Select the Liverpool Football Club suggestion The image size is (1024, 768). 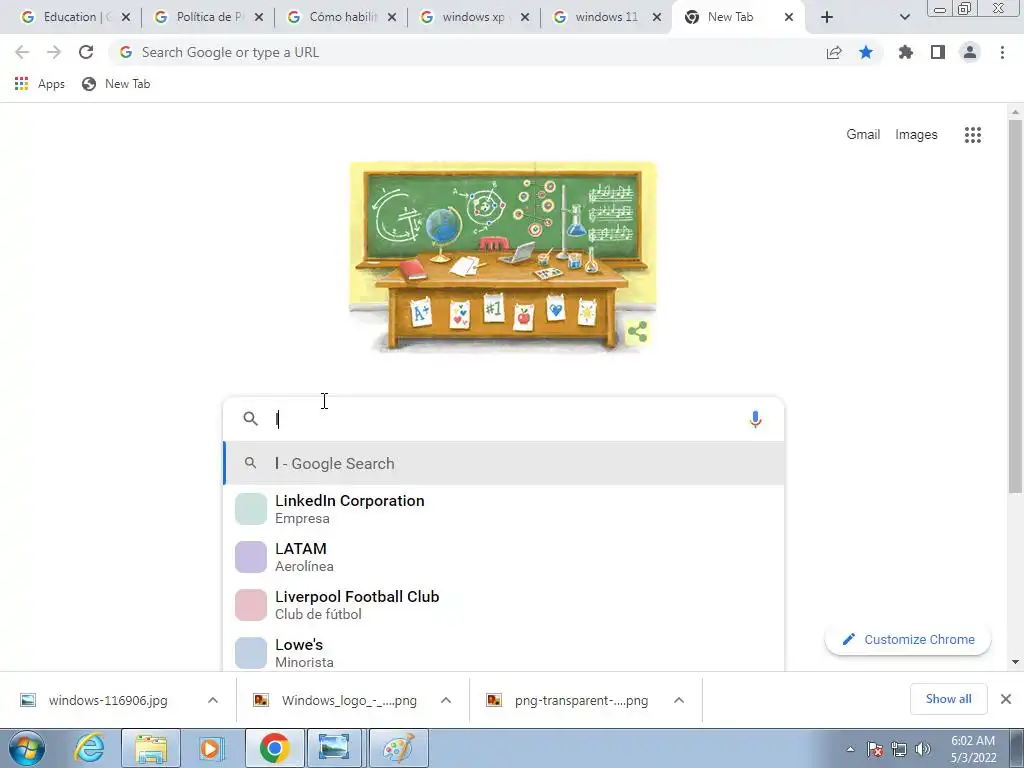click(503, 605)
